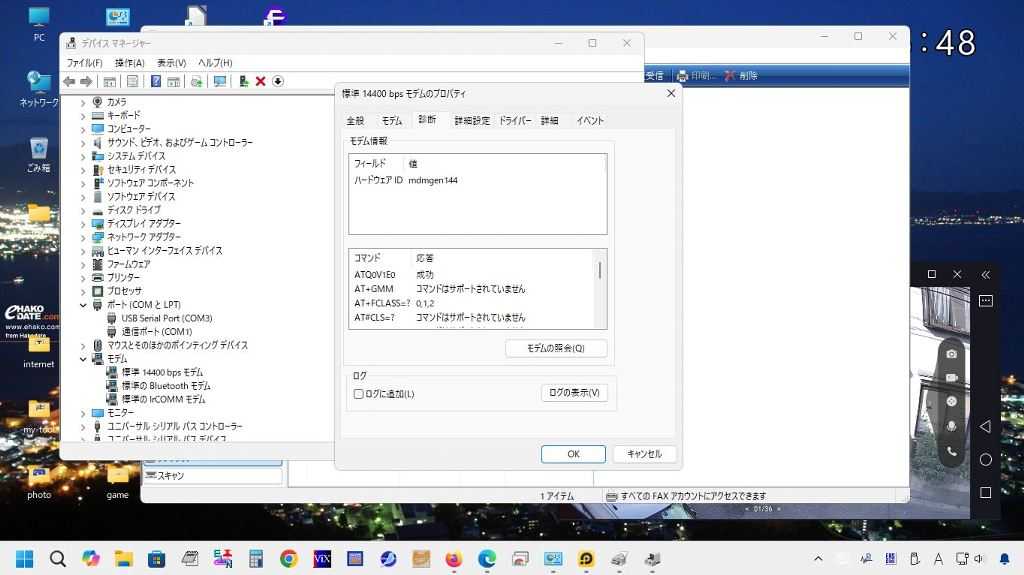Click the キャンセル button

tap(645, 454)
